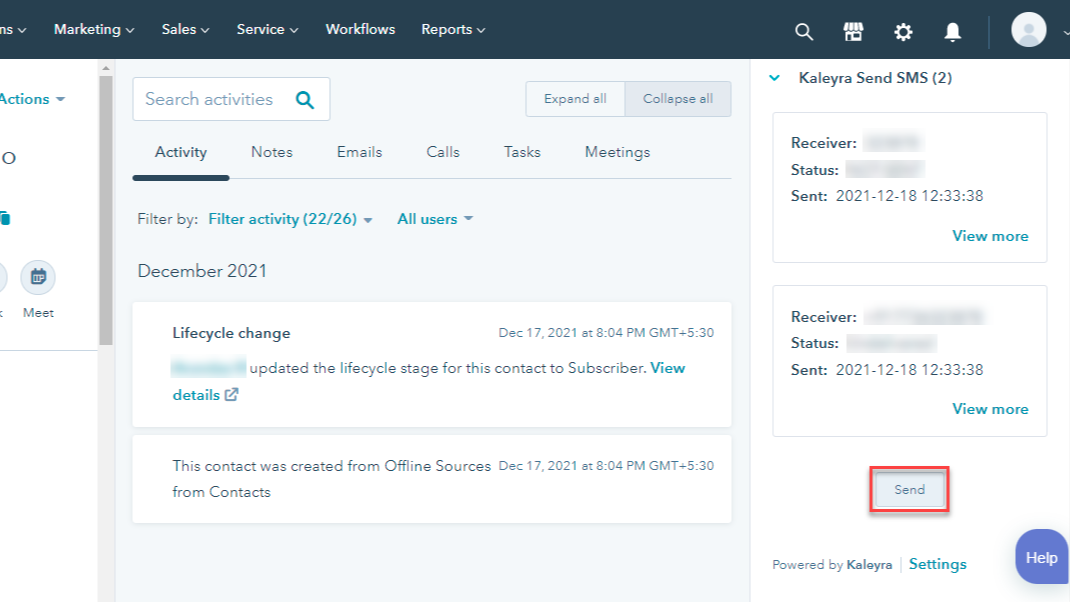
Task: Open external link icon beside View details
Action: pos(232,395)
